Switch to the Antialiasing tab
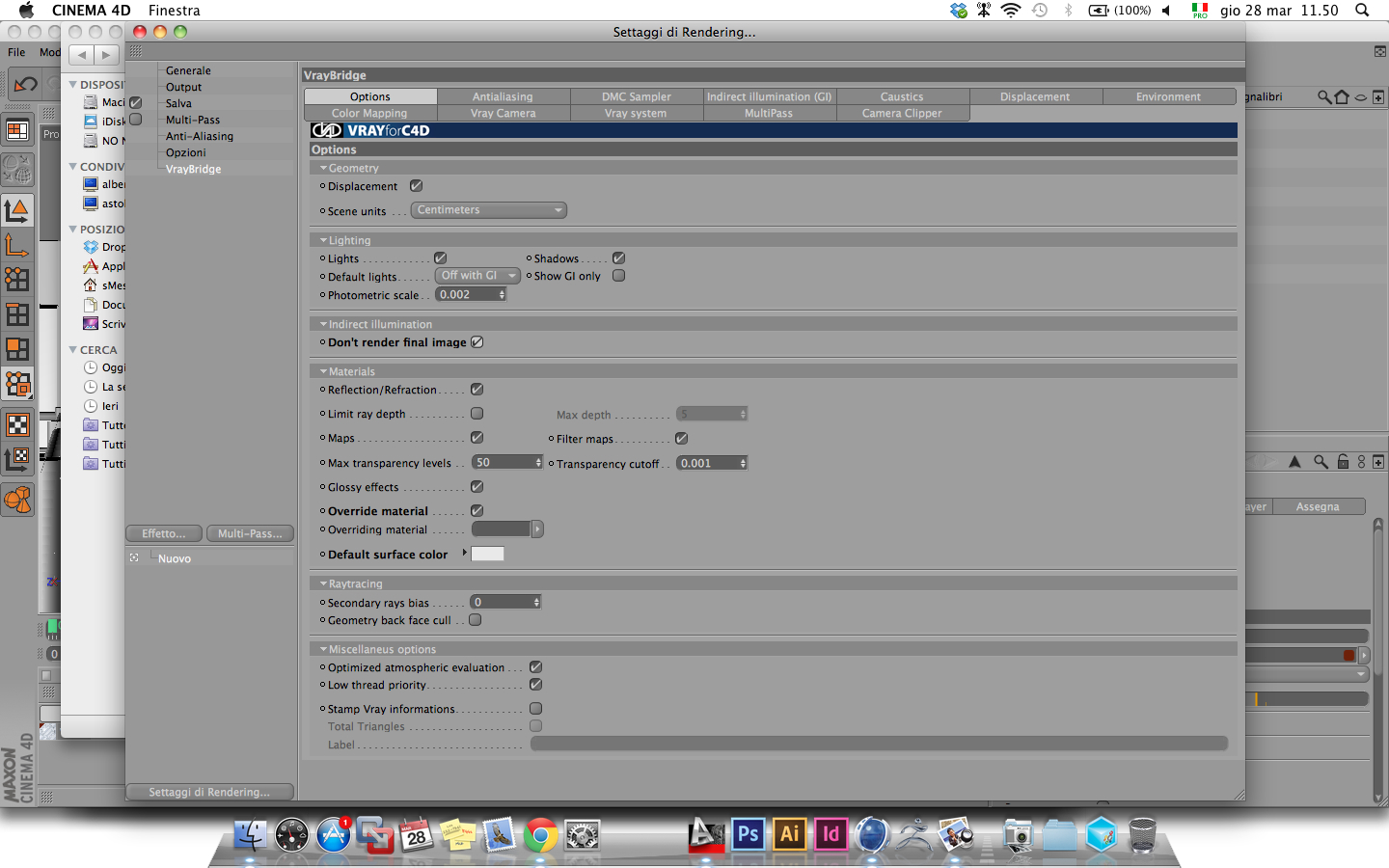 (x=503, y=96)
